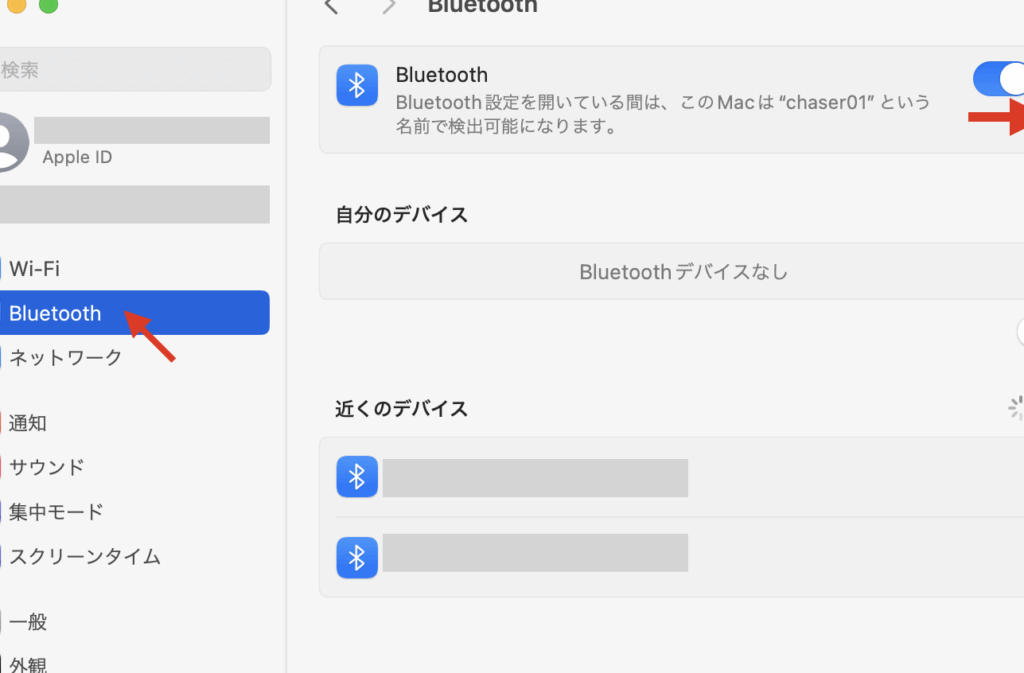1024x673 pixels.
Task: Open 通知 settings in the sidebar
Action: click(x=135, y=423)
